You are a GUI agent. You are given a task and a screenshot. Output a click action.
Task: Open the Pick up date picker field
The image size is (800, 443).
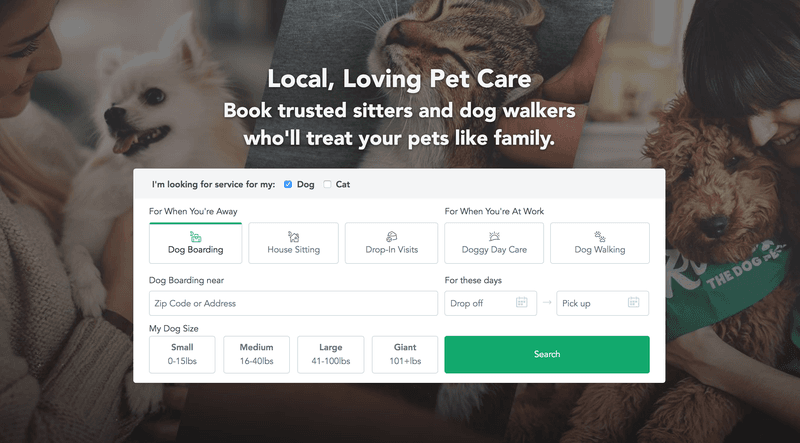[x=603, y=303]
